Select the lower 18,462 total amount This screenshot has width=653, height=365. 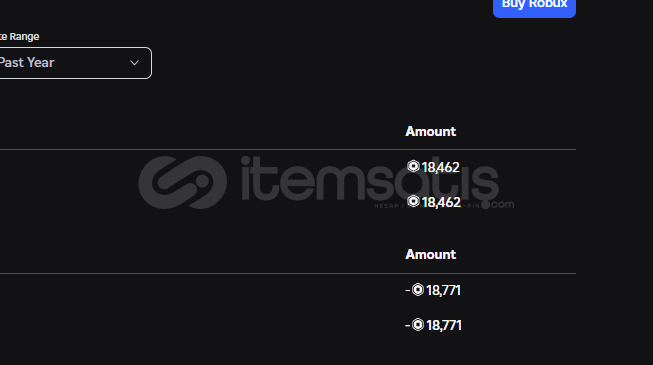[x=441, y=202]
